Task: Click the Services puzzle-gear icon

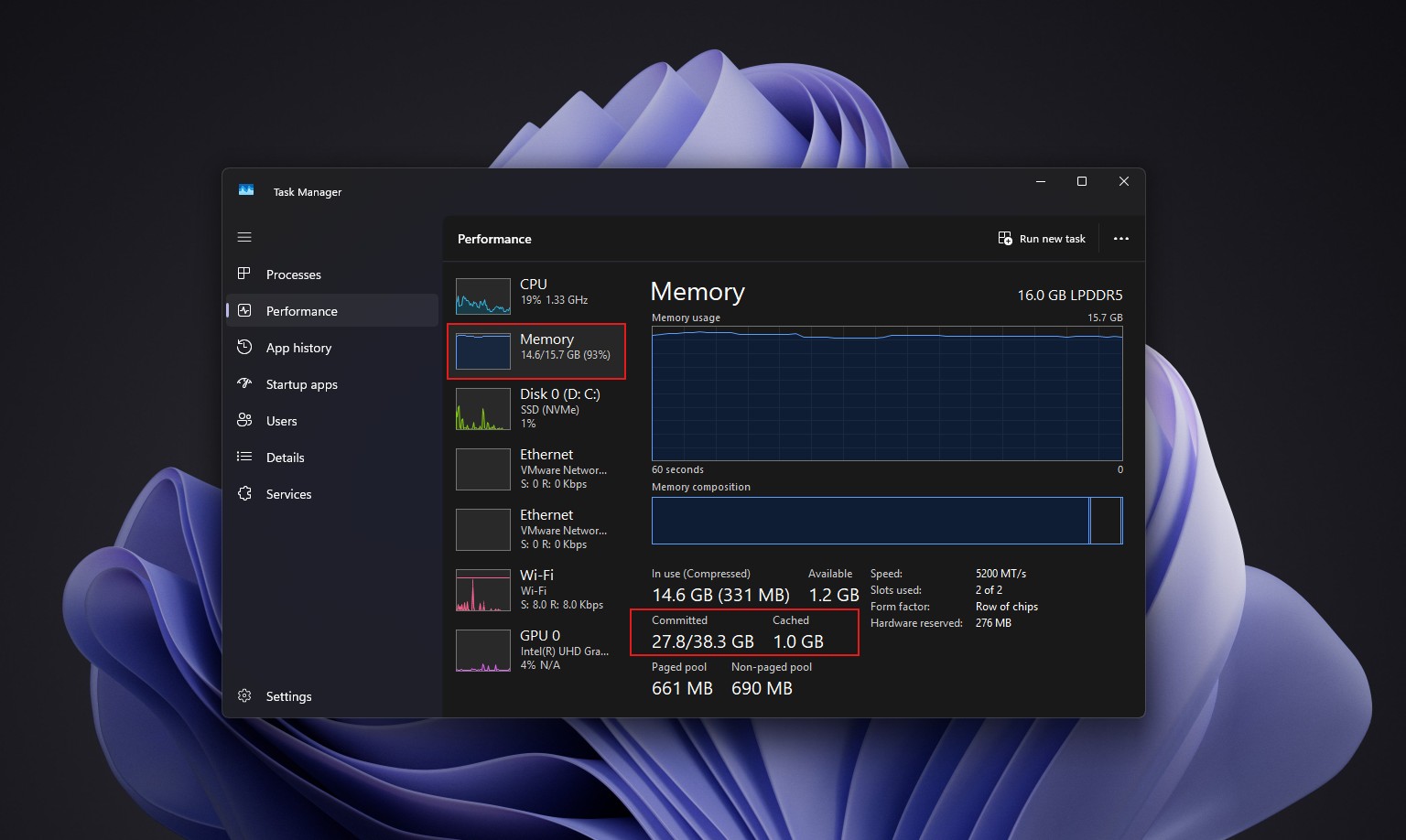Action: click(244, 493)
